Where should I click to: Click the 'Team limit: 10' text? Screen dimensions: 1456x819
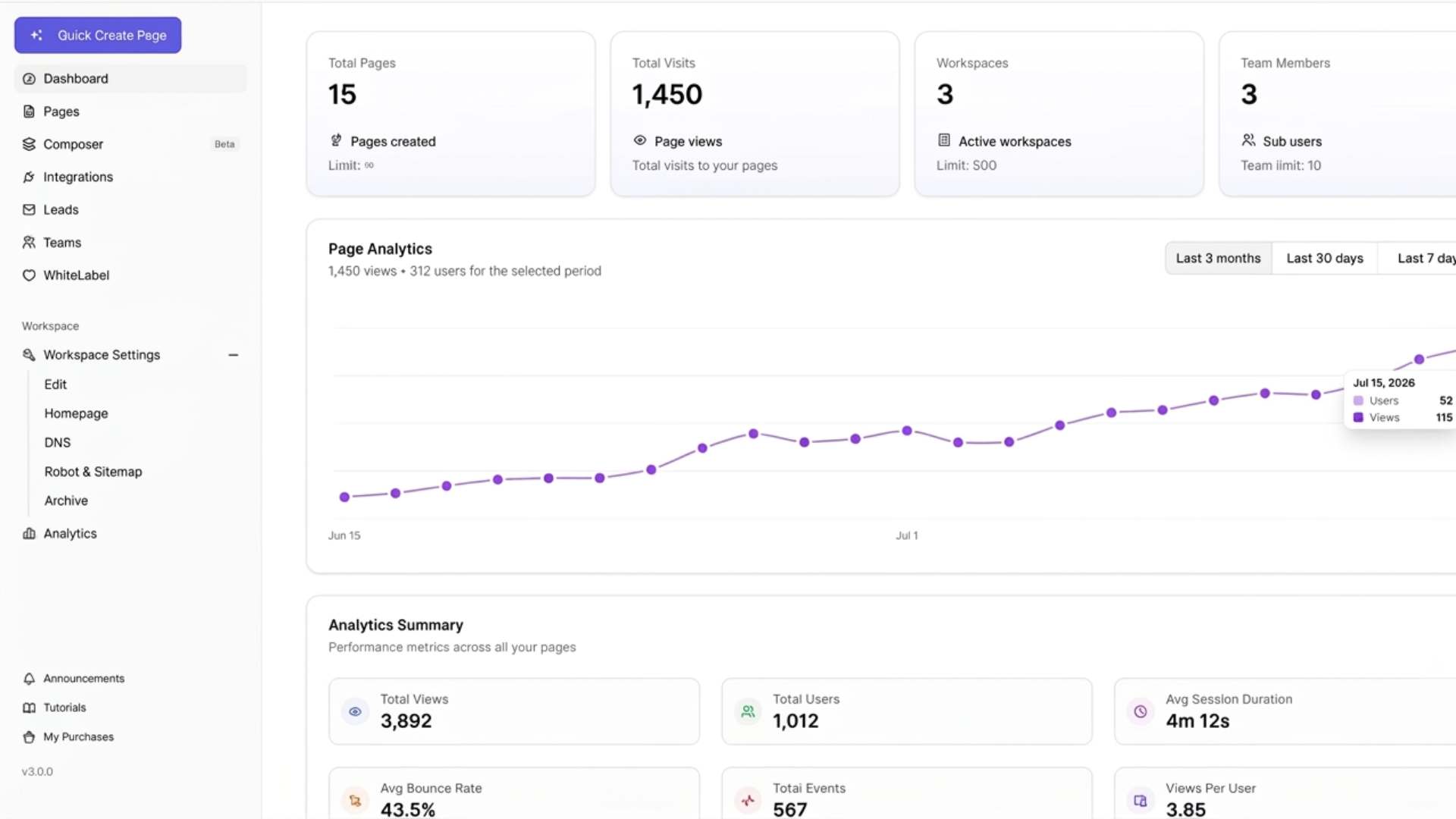click(x=1281, y=165)
